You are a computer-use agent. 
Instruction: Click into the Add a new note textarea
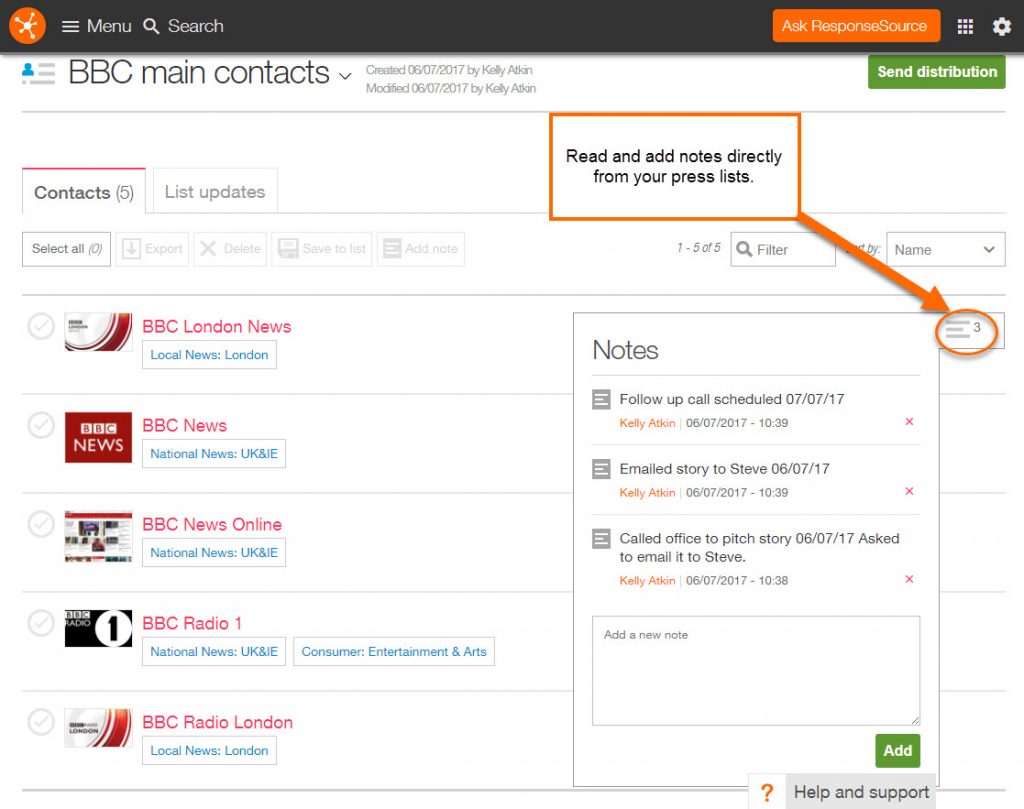(756, 671)
